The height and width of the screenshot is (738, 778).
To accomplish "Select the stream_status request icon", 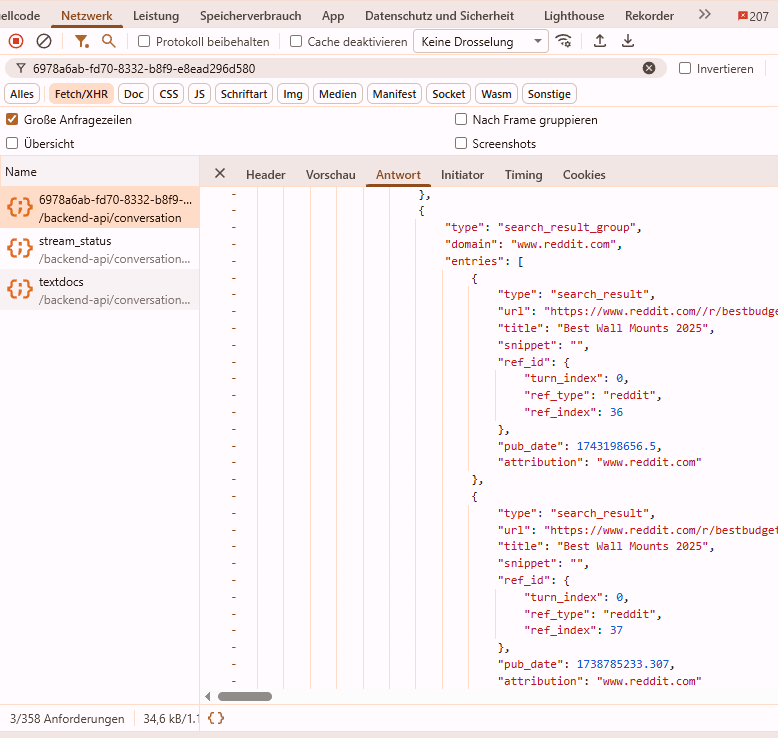I will pyautogui.click(x=19, y=248).
